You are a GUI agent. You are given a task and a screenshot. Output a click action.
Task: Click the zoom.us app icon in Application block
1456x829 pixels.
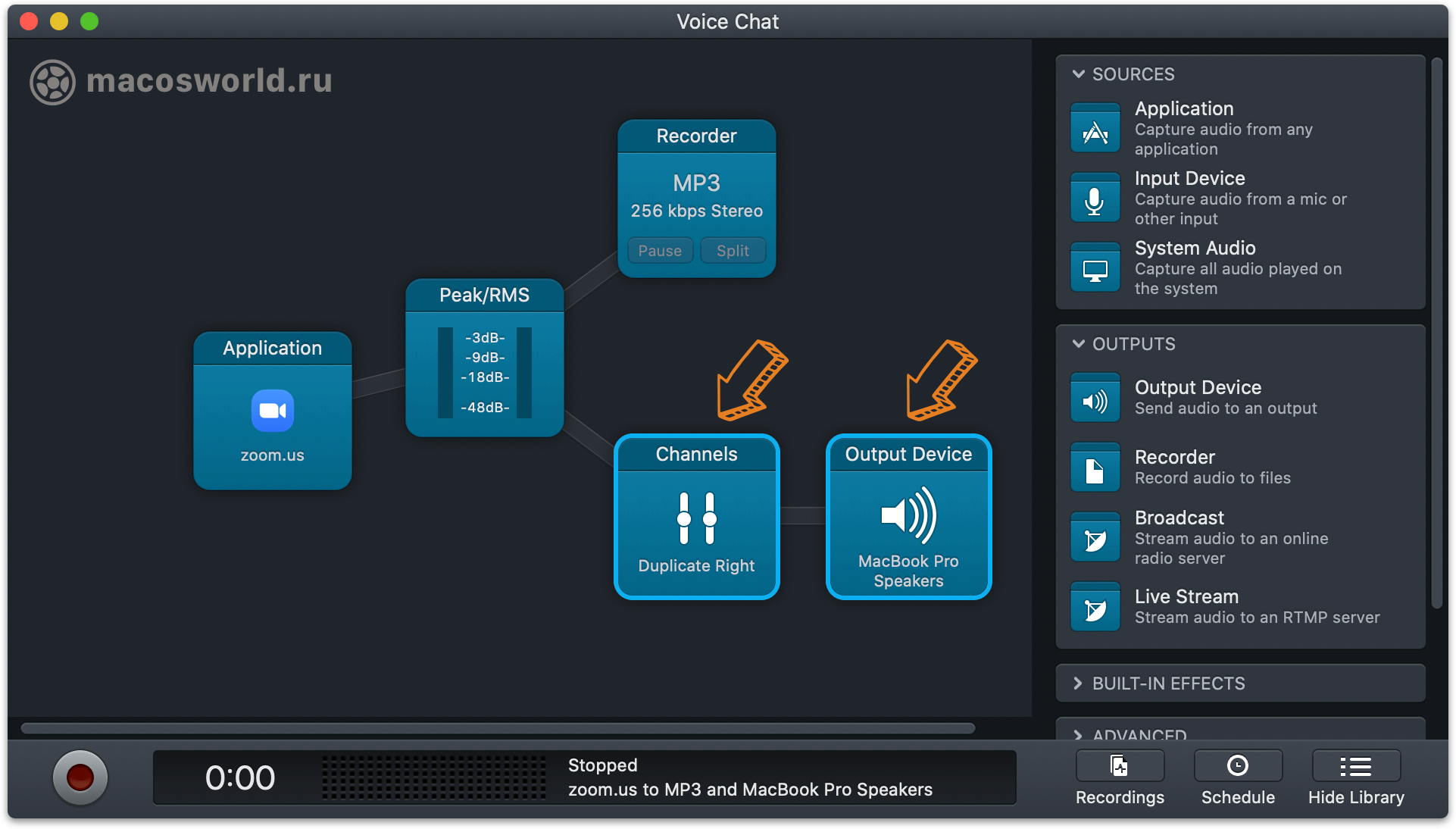272,411
